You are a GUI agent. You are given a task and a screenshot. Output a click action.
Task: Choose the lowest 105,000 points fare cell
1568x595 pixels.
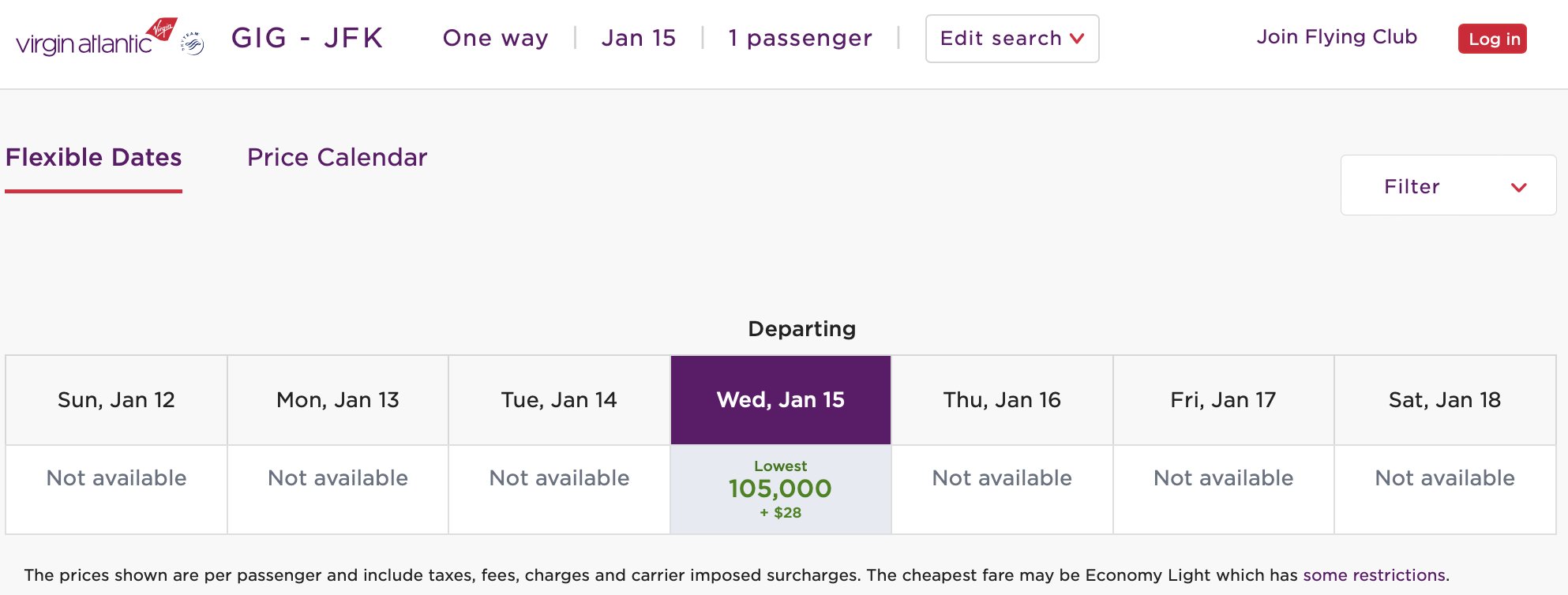781,489
